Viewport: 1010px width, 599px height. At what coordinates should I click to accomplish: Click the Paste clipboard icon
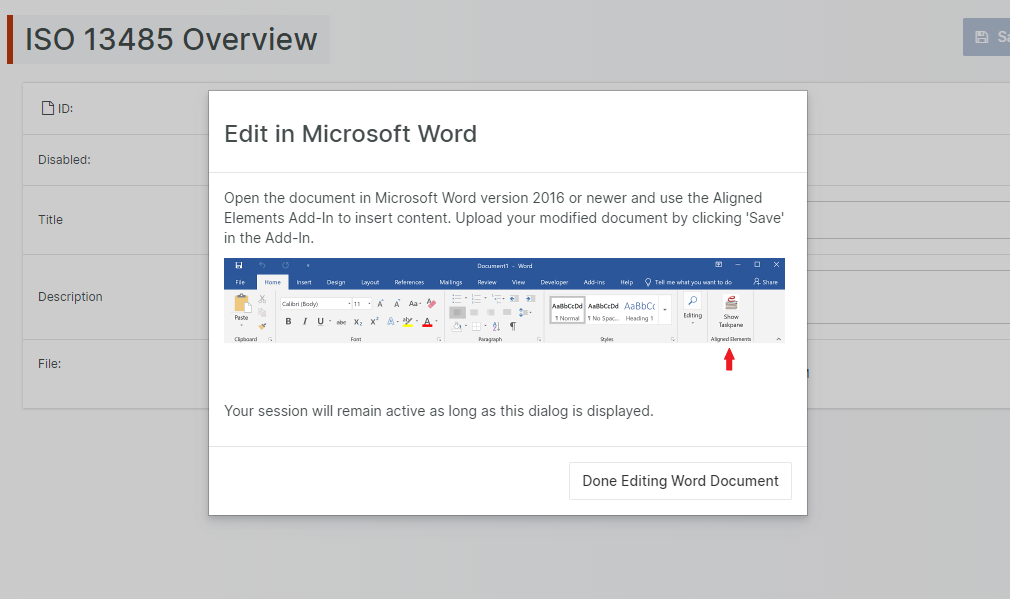click(x=241, y=305)
